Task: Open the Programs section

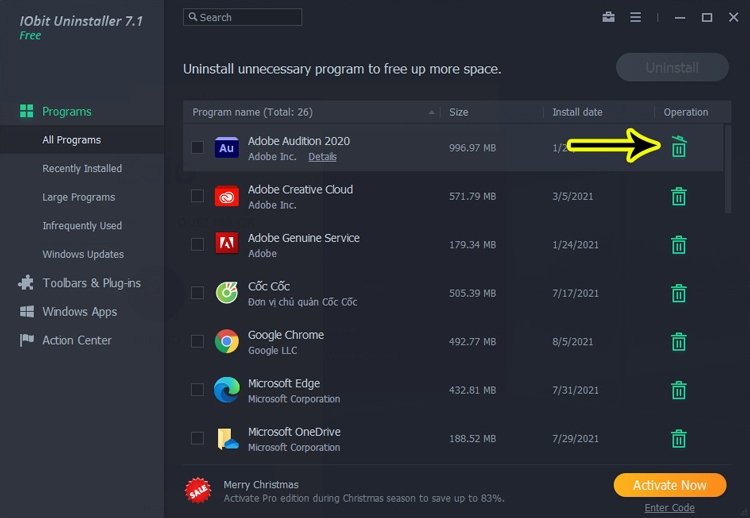Action: pyautogui.click(x=66, y=111)
